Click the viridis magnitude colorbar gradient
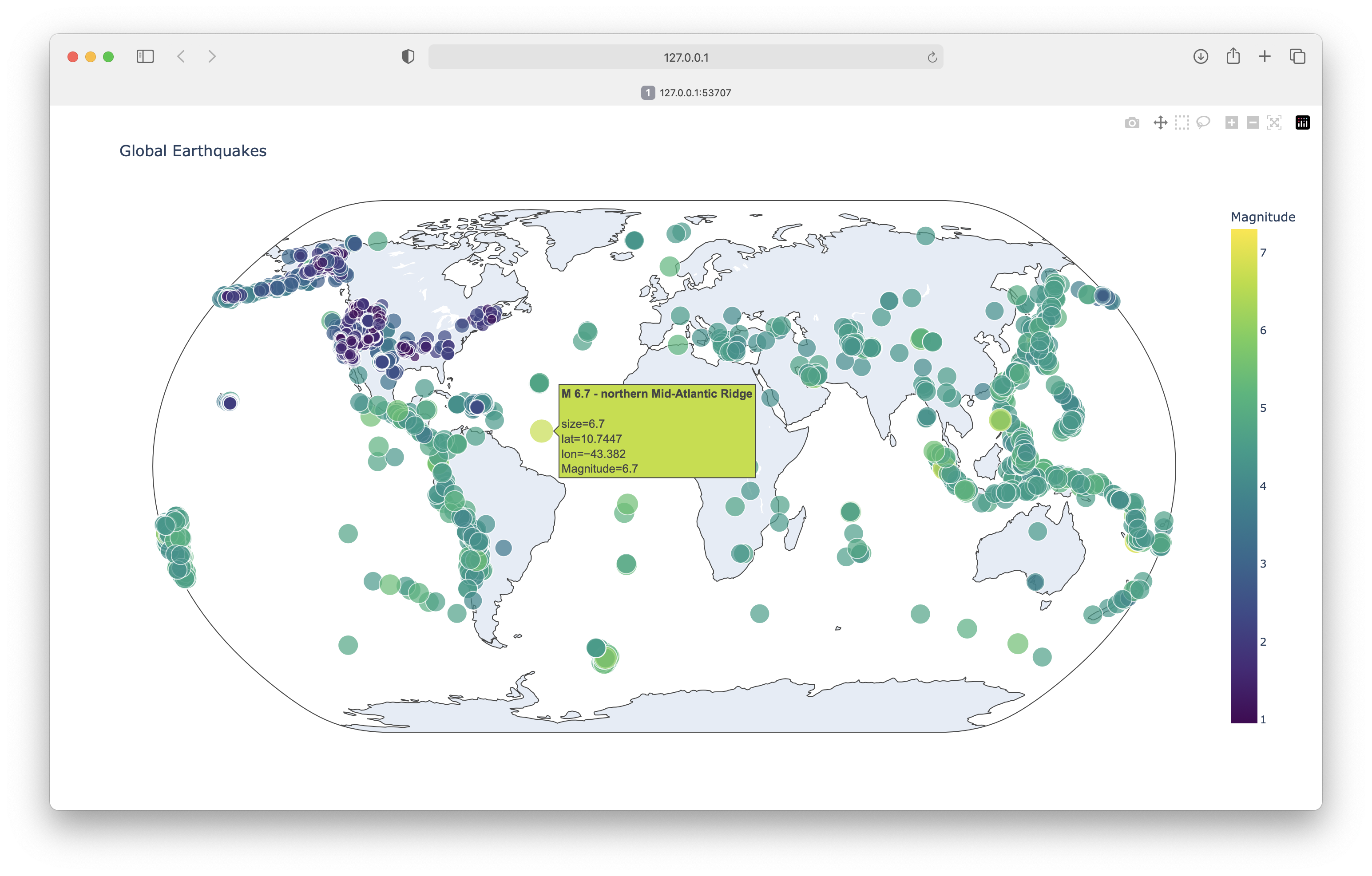 1244,476
